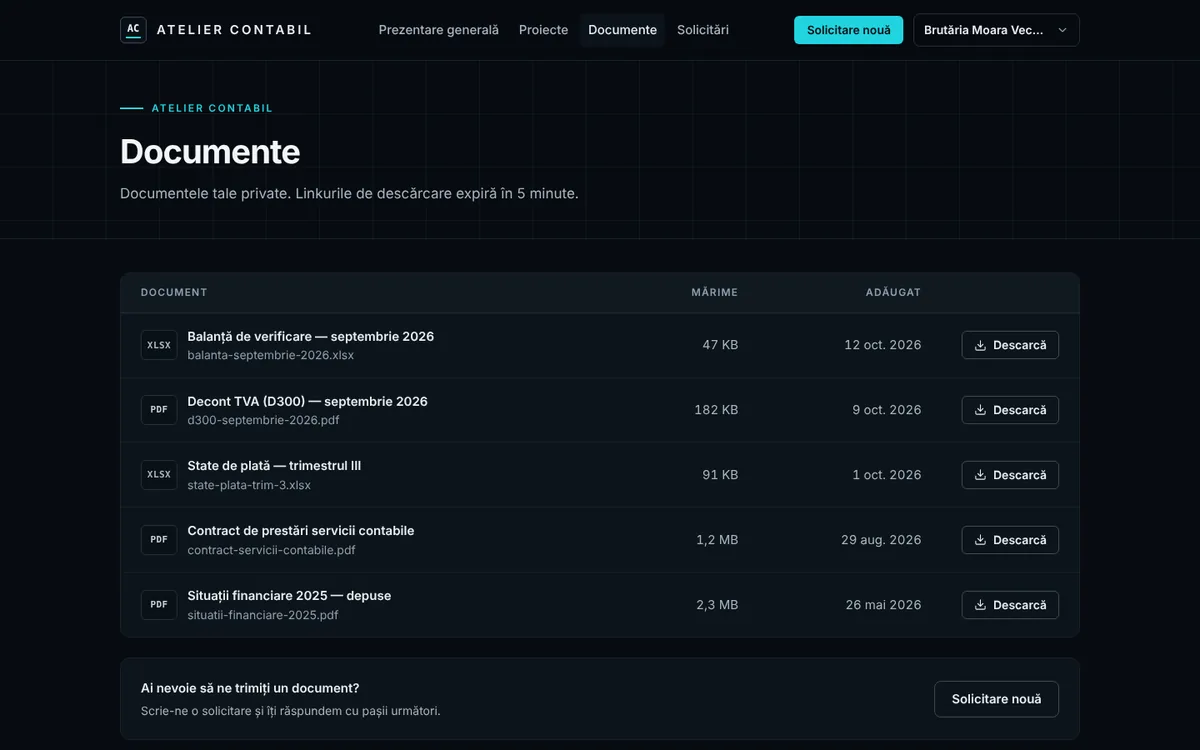1200x750 pixels.
Task: Go to the Solicitări tab
Action: [703, 30]
